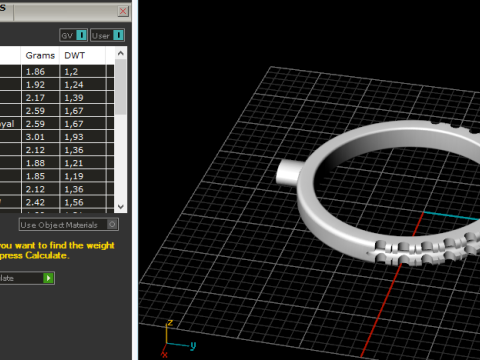480x360 pixels.
Task: Select the 1,24 DWT cell
Action: (x=83, y=85)
